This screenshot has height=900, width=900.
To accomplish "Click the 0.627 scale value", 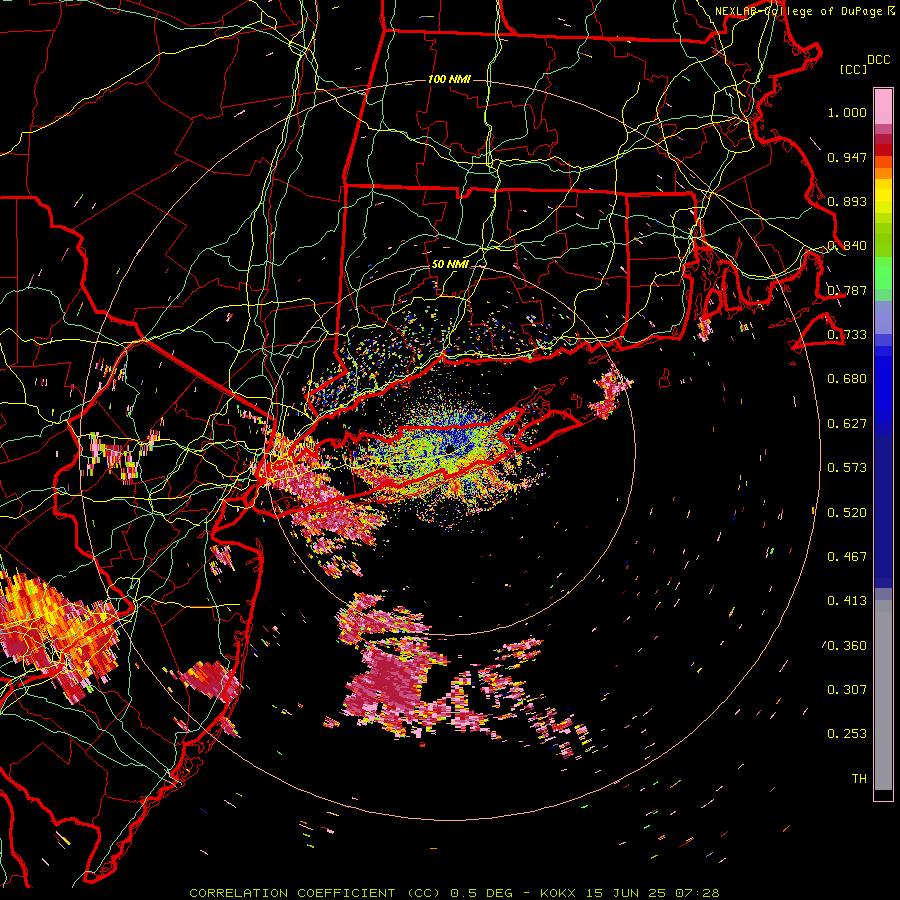I will tap(847, 424).
